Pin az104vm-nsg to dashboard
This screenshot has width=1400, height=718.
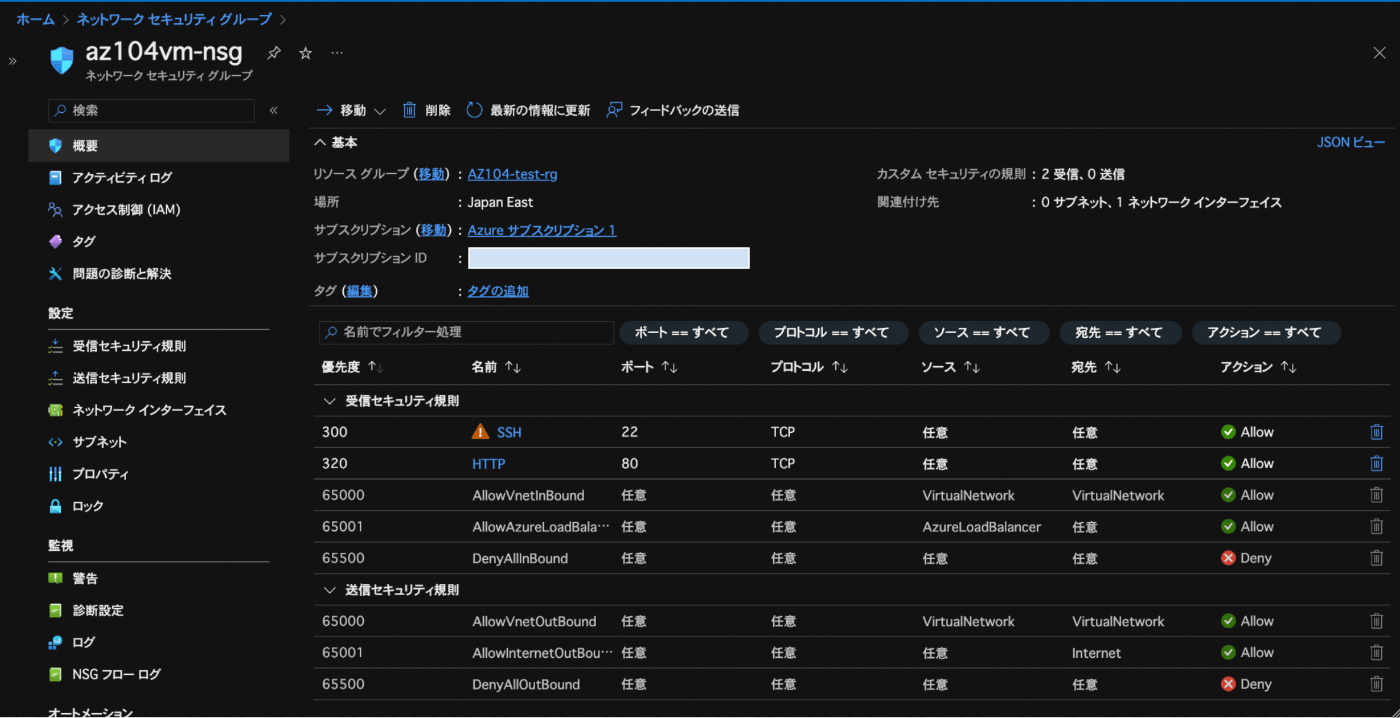[274, 53]
